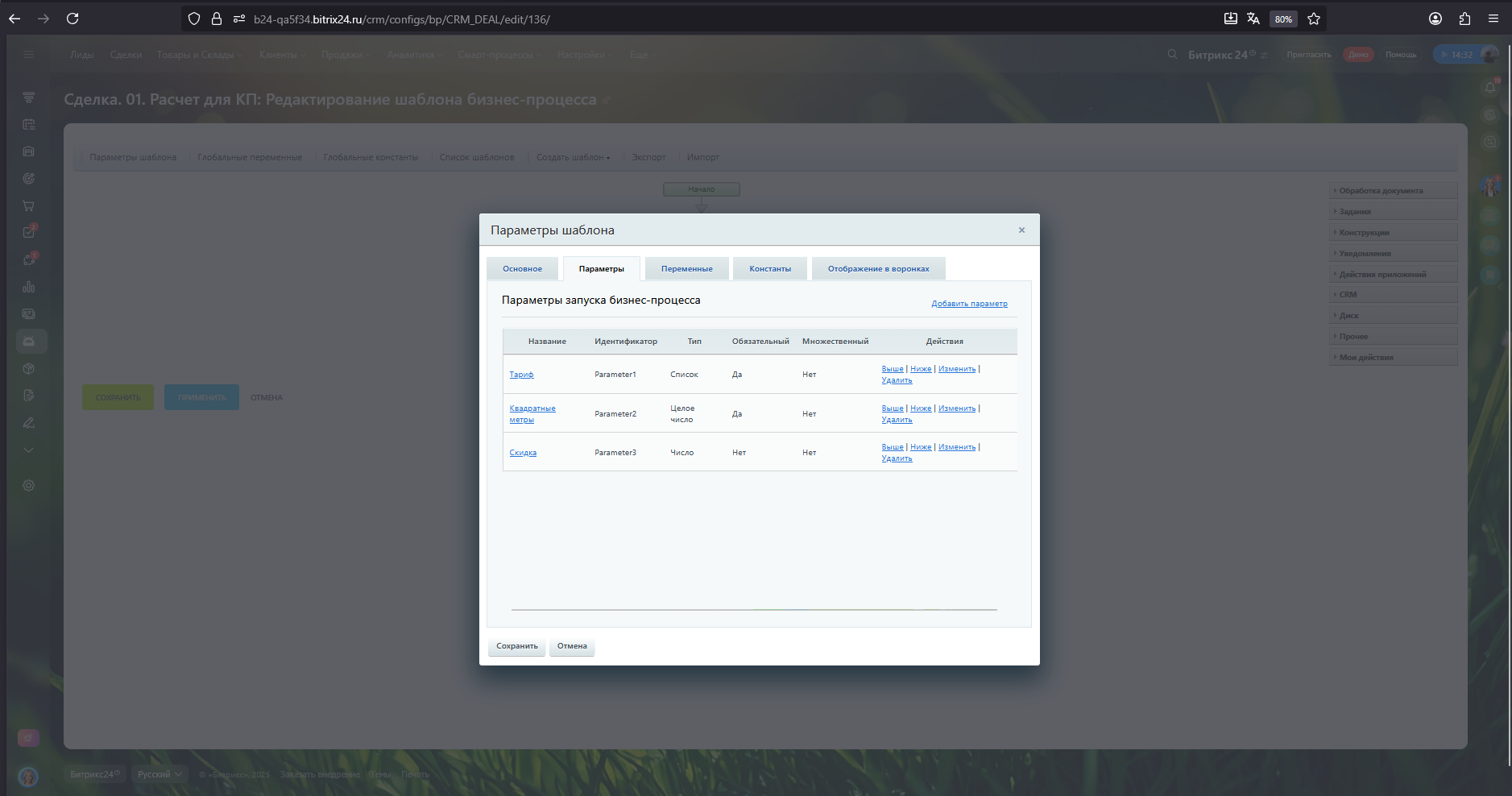Screen dimensions: 1512x796
Task: Expand the Действия приложений group
Action: point(1393,275)
